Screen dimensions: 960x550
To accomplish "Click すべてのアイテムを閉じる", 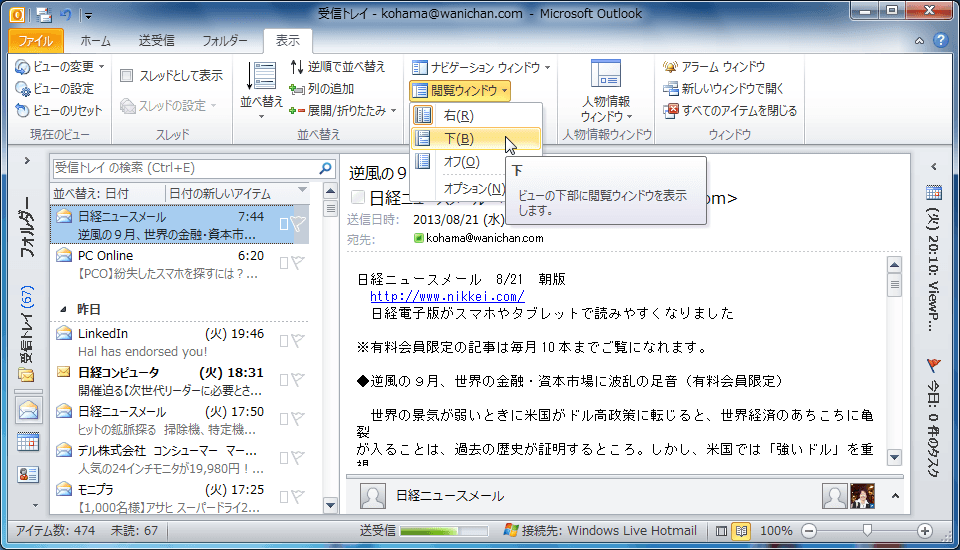I will point(730,111).
